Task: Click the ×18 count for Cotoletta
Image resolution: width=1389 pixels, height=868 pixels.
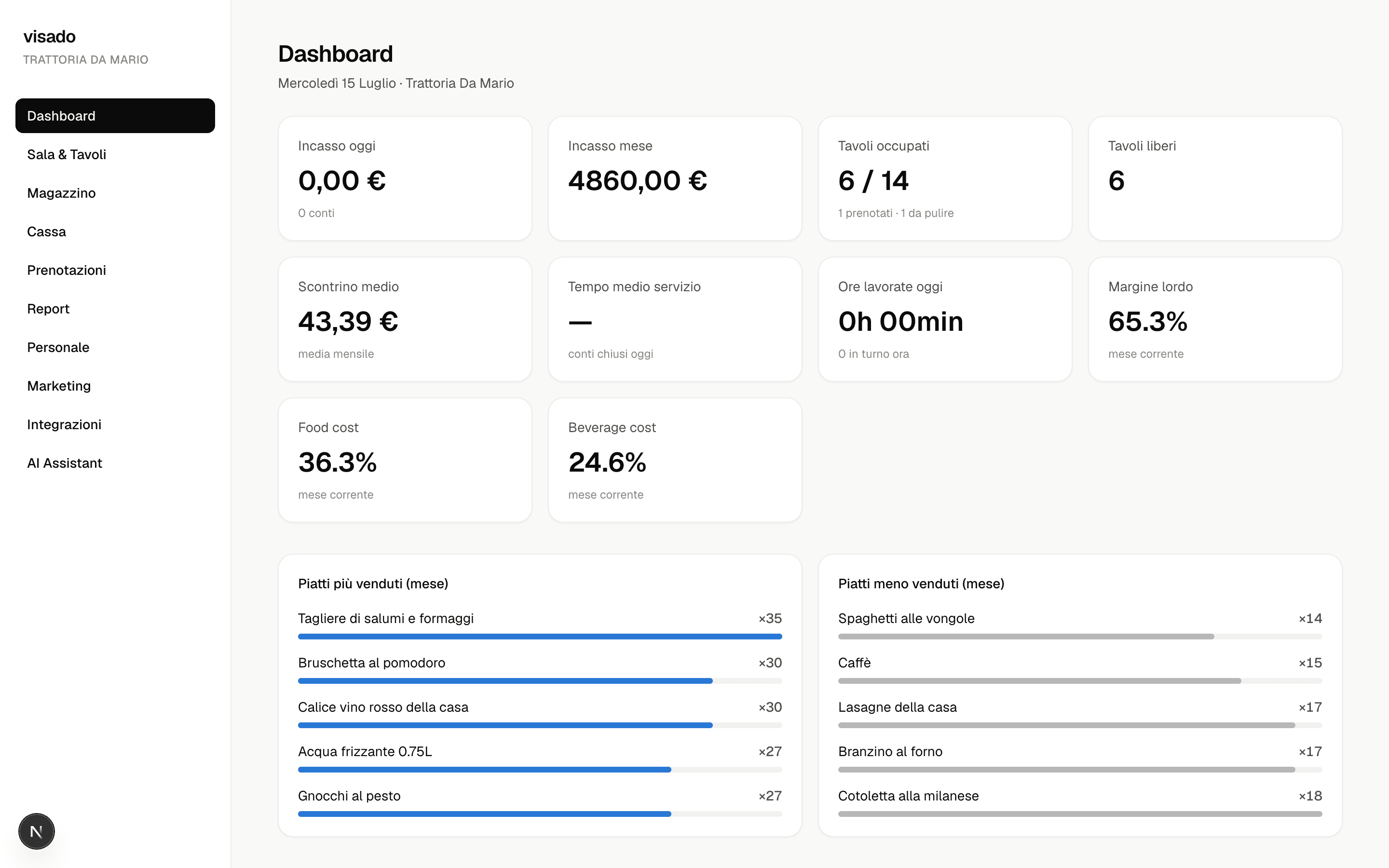Action: point(1310,796)
